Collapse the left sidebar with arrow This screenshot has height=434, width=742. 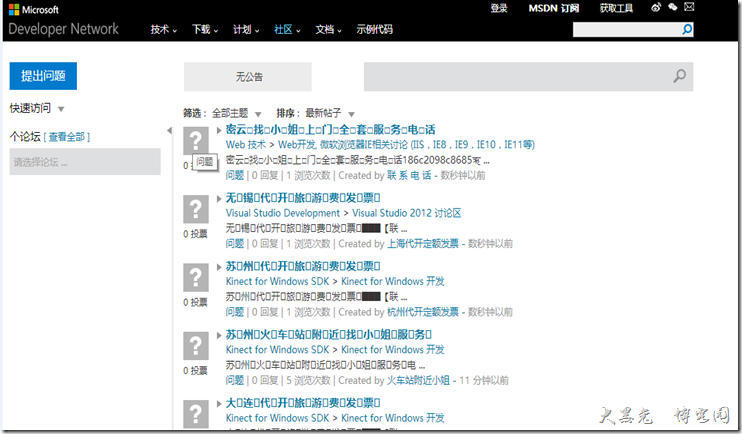click(x=169, y=131)
